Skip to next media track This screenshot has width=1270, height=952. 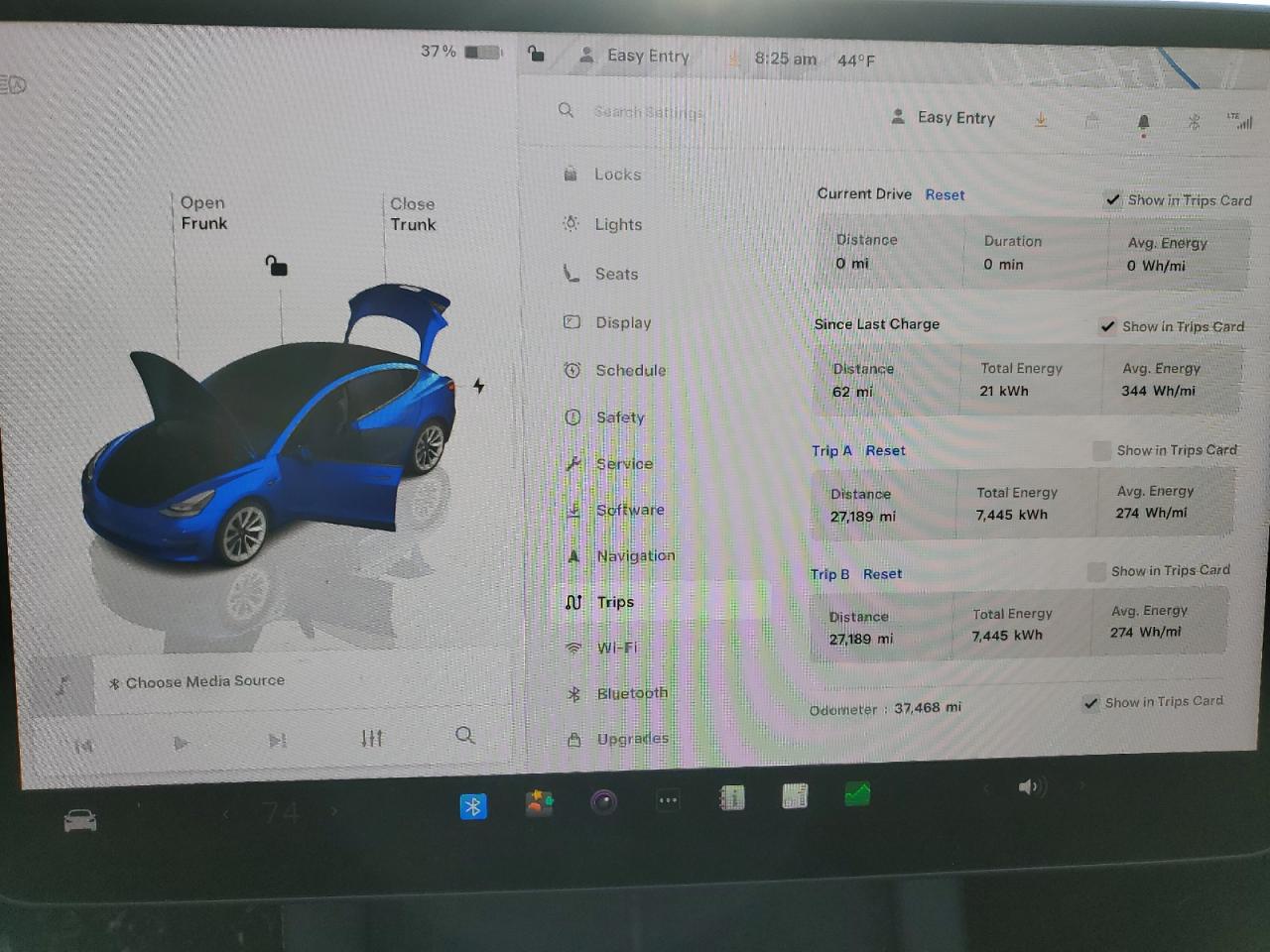pos(277,740)
